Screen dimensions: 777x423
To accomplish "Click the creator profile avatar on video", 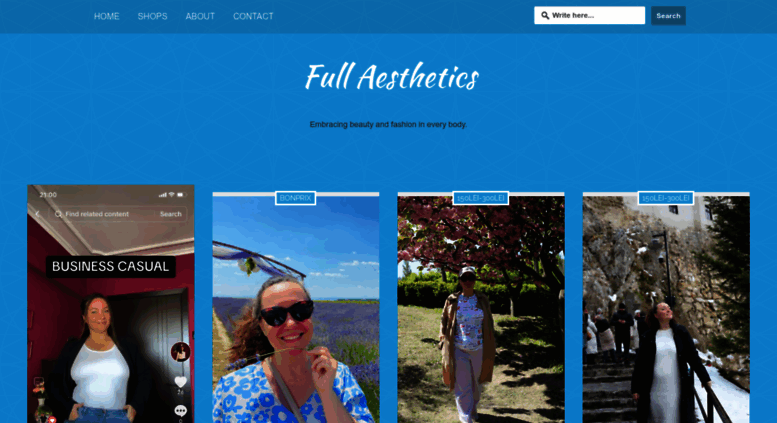I will (x=180, y=352).
